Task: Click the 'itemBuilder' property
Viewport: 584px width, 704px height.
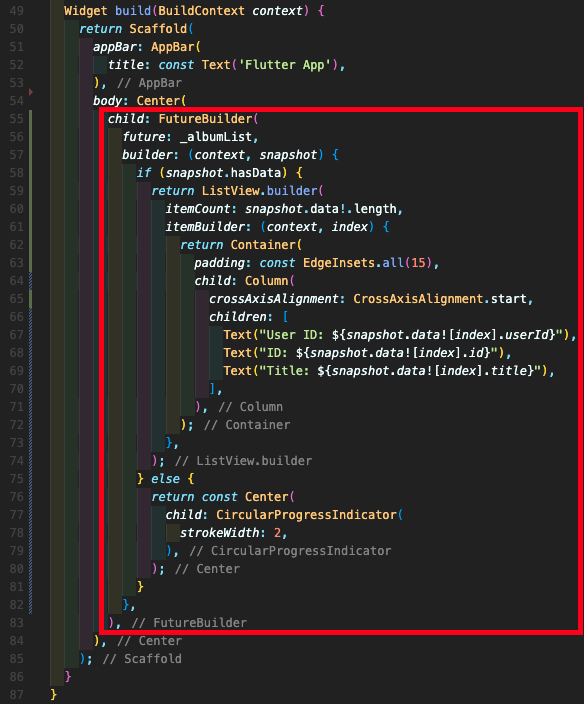Action: (205, 227)
